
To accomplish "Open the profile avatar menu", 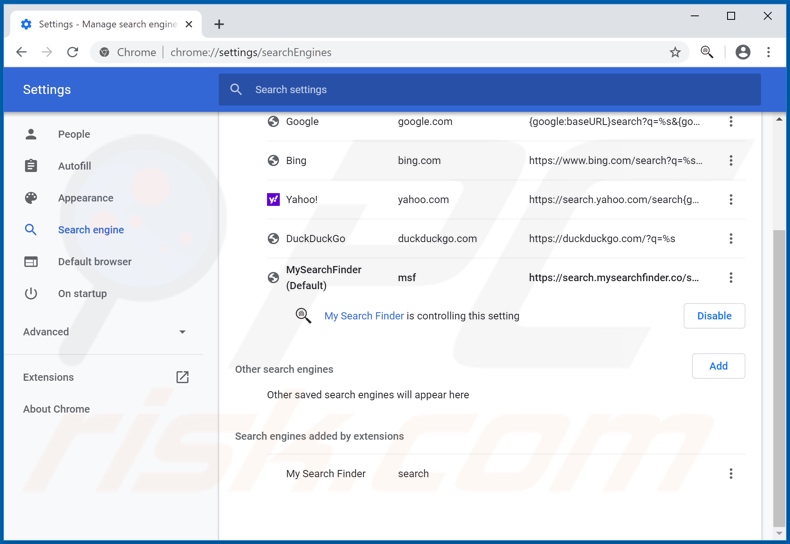I will pyautogui.click(x=743, y=52).
